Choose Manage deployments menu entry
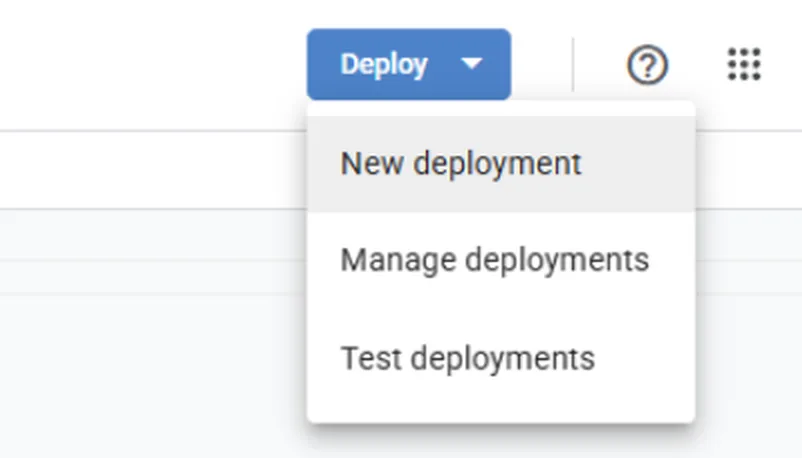Viewport: 802px width, 458px height. point(501,260)
